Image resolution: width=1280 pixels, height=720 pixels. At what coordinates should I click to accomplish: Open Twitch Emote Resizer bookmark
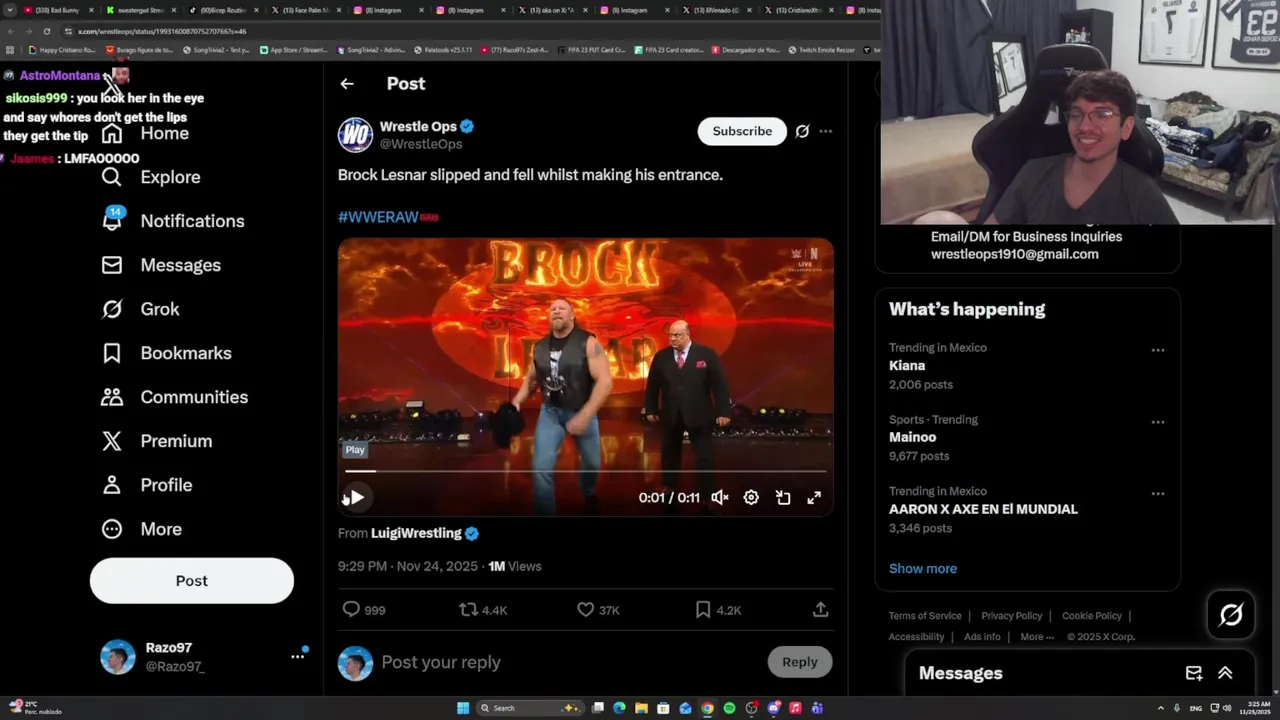[x=821, y=50]
